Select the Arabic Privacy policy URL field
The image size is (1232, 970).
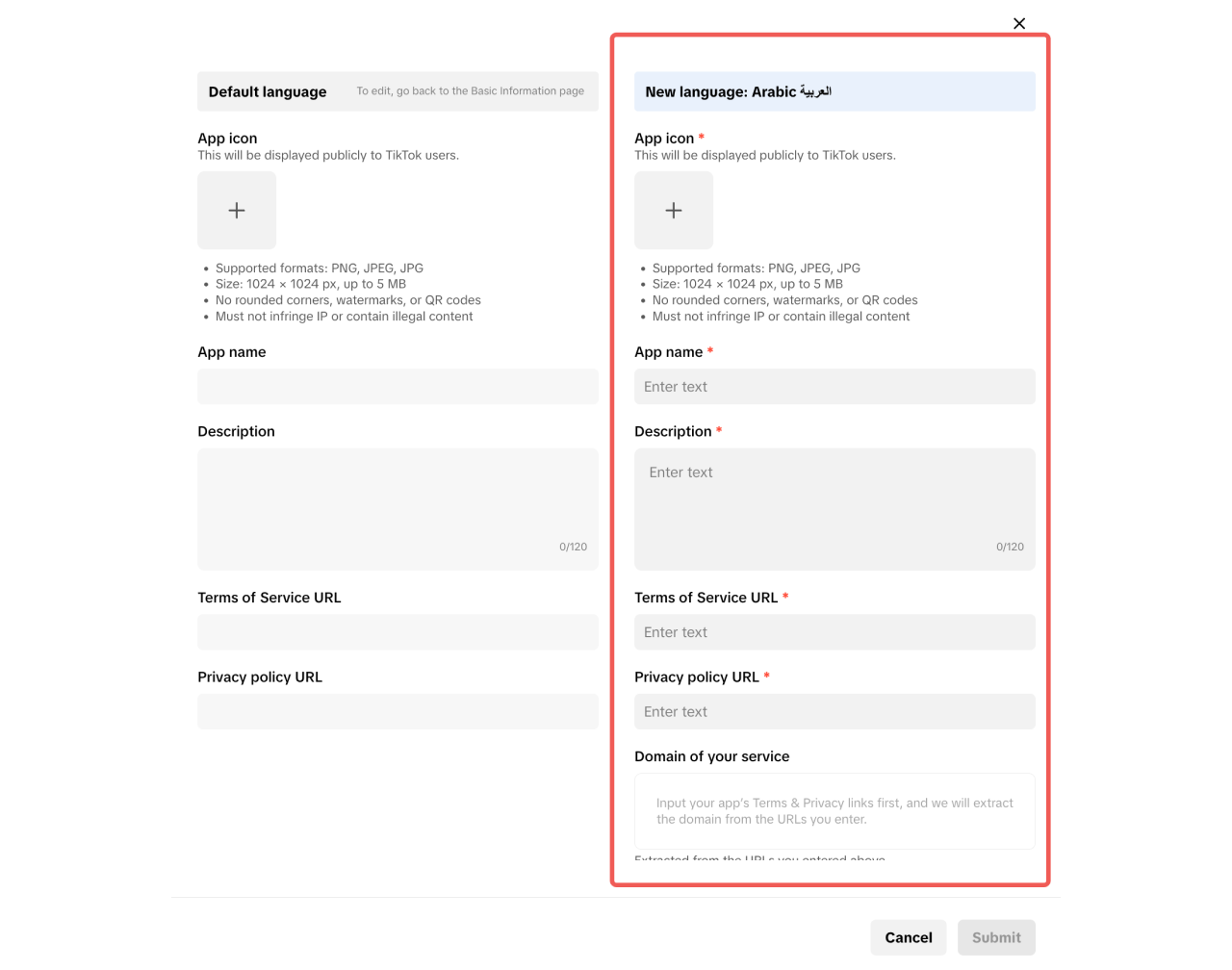(834, 712)
